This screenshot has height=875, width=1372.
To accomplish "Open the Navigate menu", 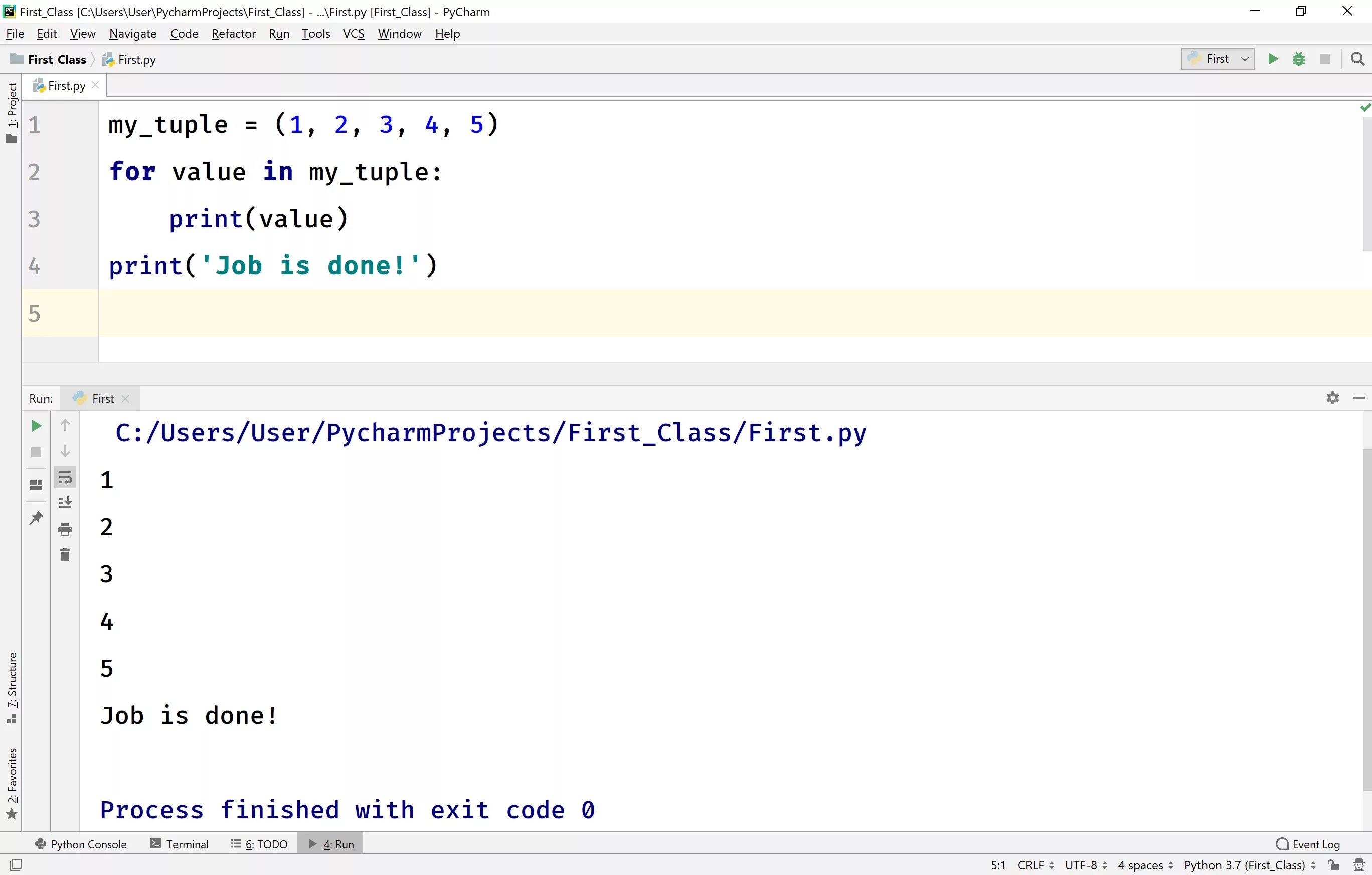I will click(132, 33).
